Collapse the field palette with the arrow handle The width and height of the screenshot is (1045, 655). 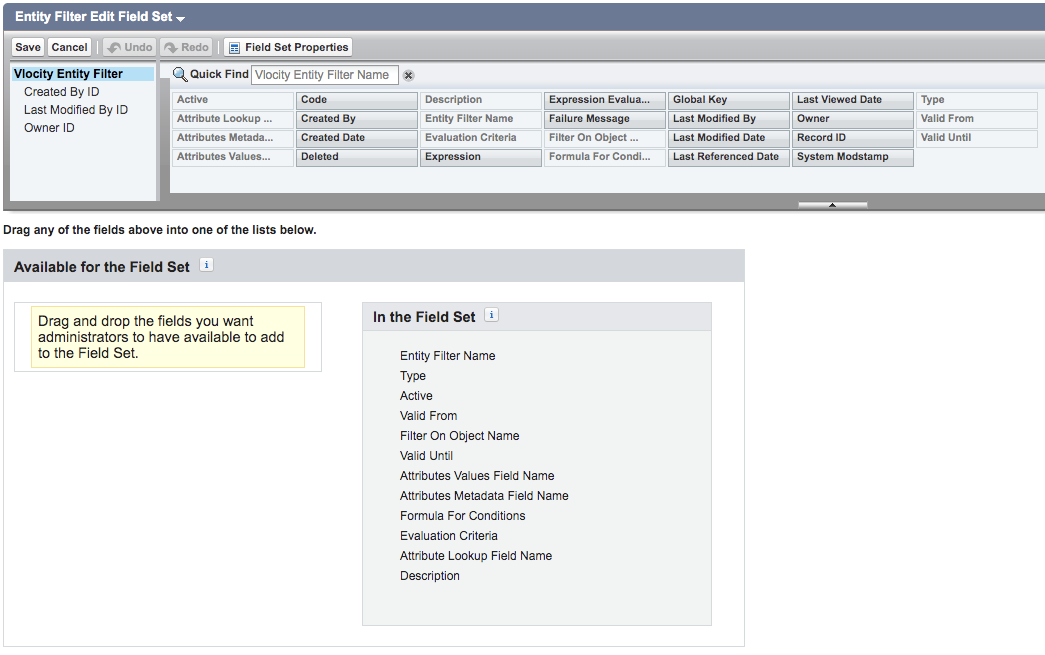tap(832, 205)
